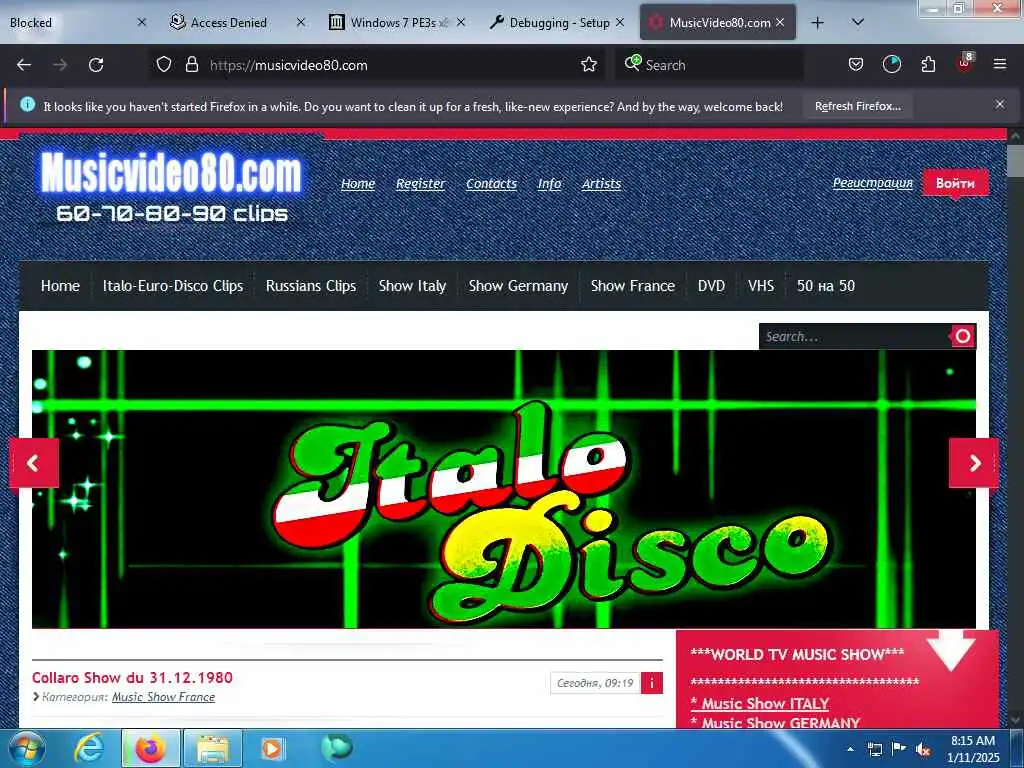This screenshot has width=1024, height=768.
Task: Click the page vertical scrollbar thumb
Action: [1015, 160]
